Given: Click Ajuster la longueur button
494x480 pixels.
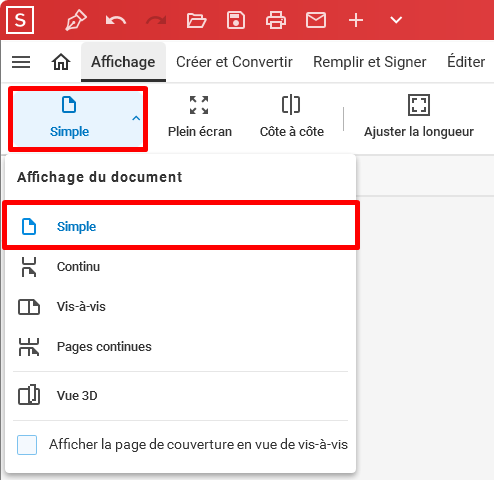Looking at the screenshot, I should click(x=419, y=117).
